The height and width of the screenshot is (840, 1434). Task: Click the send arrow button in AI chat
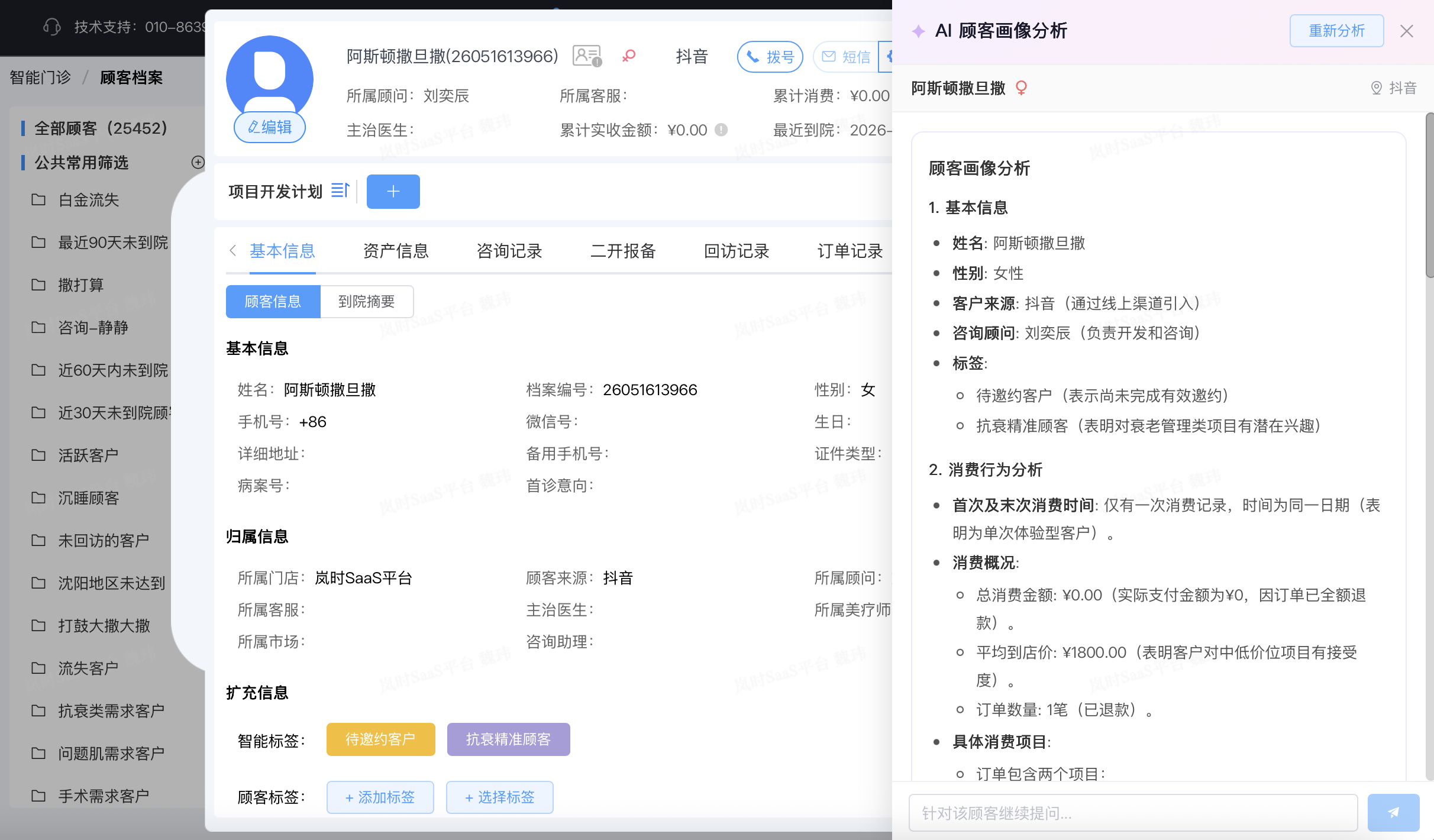[1393, 813]
